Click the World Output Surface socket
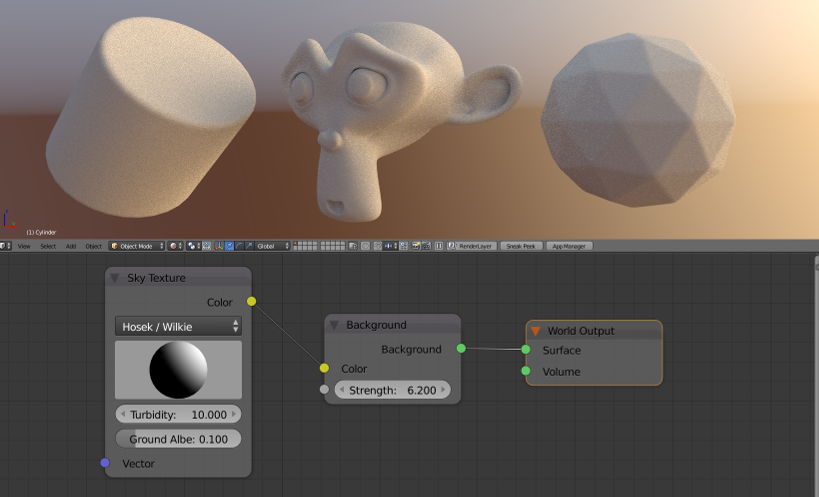This screenshot has width=819, height=497. click(526, 350)
